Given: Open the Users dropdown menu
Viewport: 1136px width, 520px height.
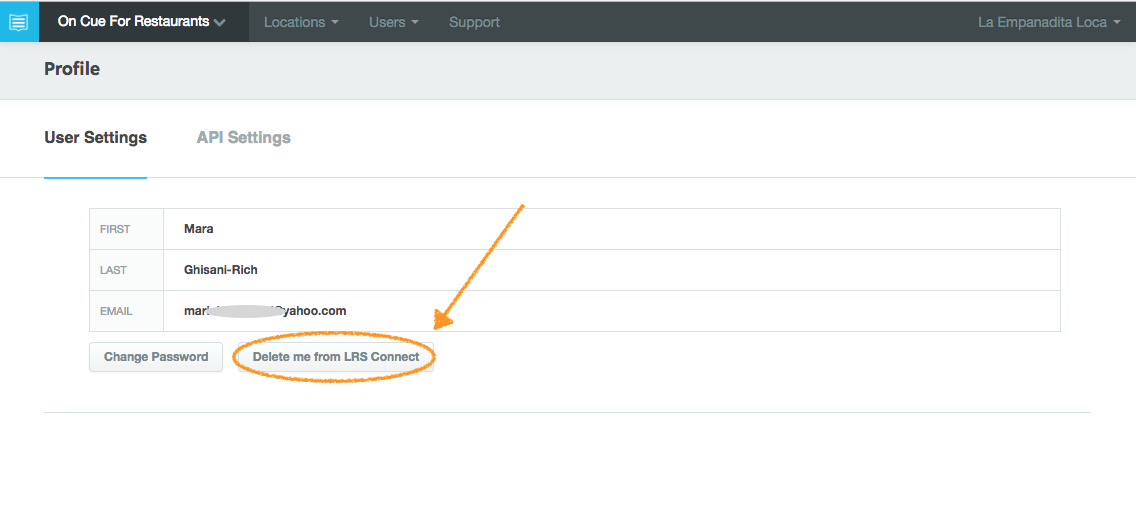Looking at the screenshot, I should 387,22.
